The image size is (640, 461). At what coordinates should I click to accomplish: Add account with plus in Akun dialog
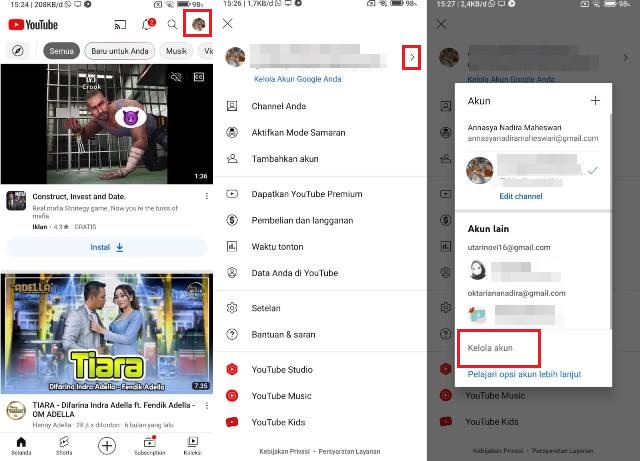pyautogui.click(x=595, y=100)
